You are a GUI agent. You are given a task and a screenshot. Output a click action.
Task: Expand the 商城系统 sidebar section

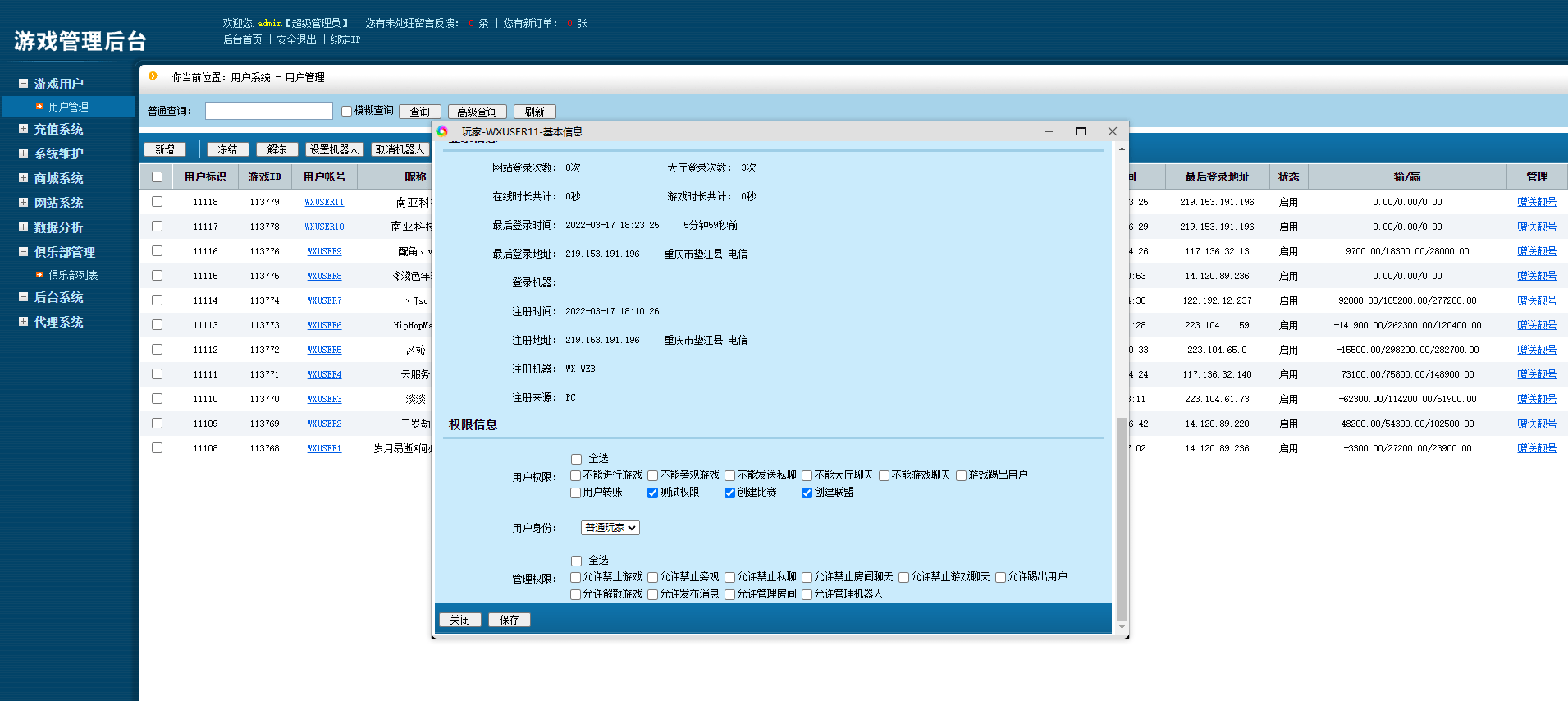point(58,178)
